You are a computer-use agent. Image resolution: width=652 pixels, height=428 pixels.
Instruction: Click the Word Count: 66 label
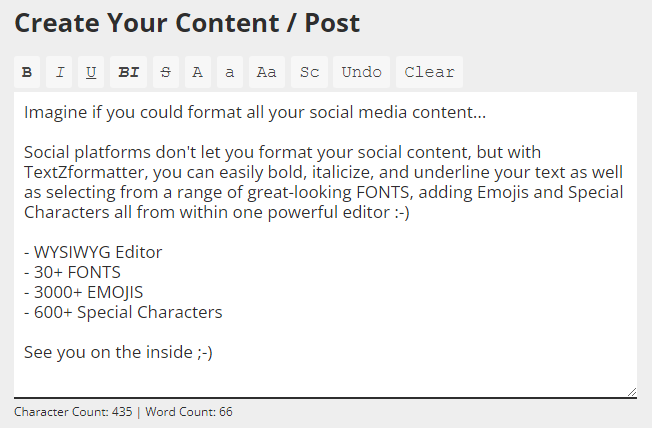189,412
